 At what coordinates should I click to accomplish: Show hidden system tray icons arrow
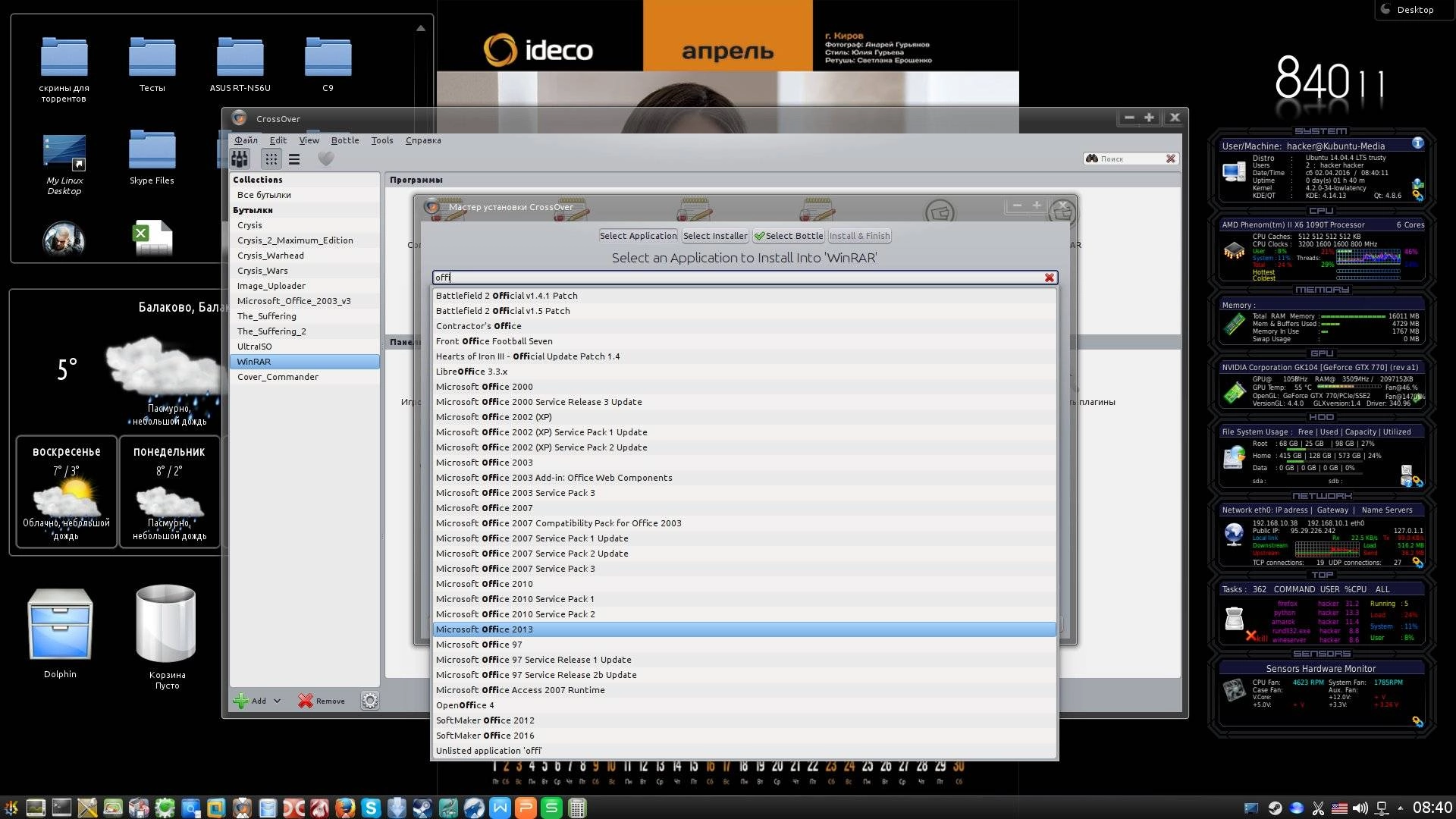[x=1400, y=808]
